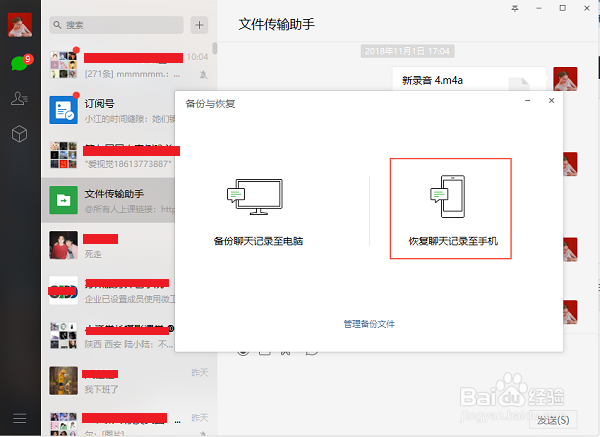This screenshot has width=600, height=437.
Task: Minimize the main WeChat window
Action: [x=539, y=8]
